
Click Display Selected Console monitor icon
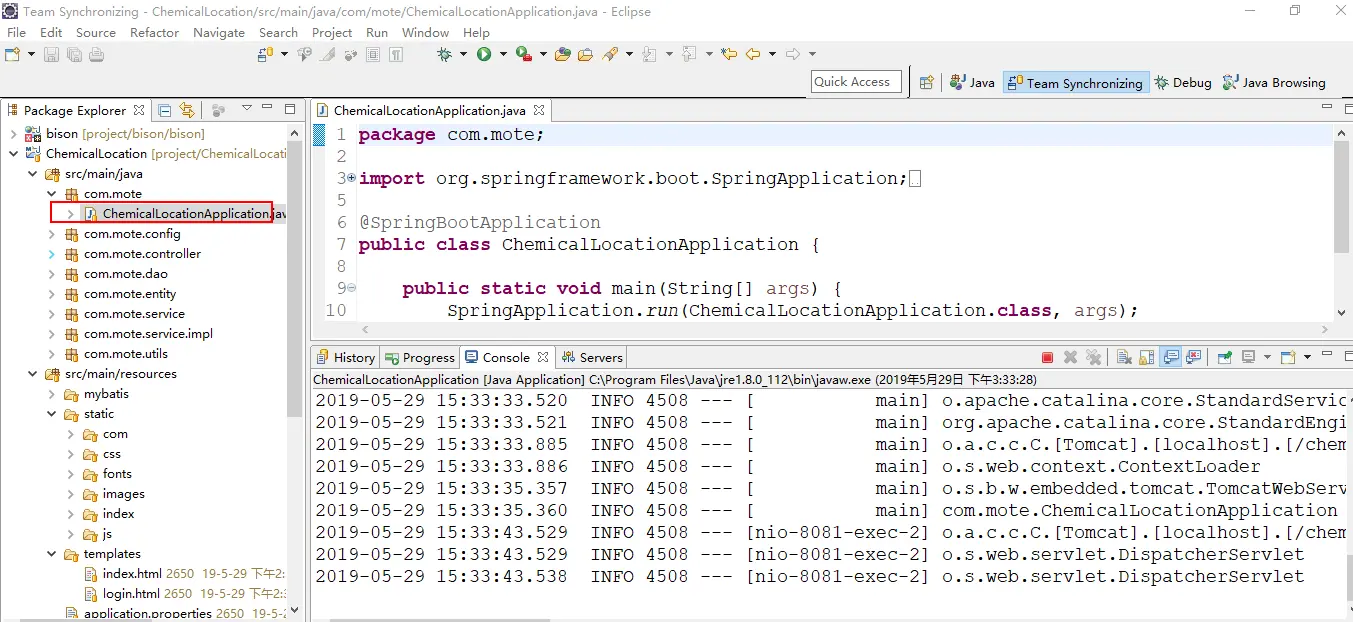1247,357
